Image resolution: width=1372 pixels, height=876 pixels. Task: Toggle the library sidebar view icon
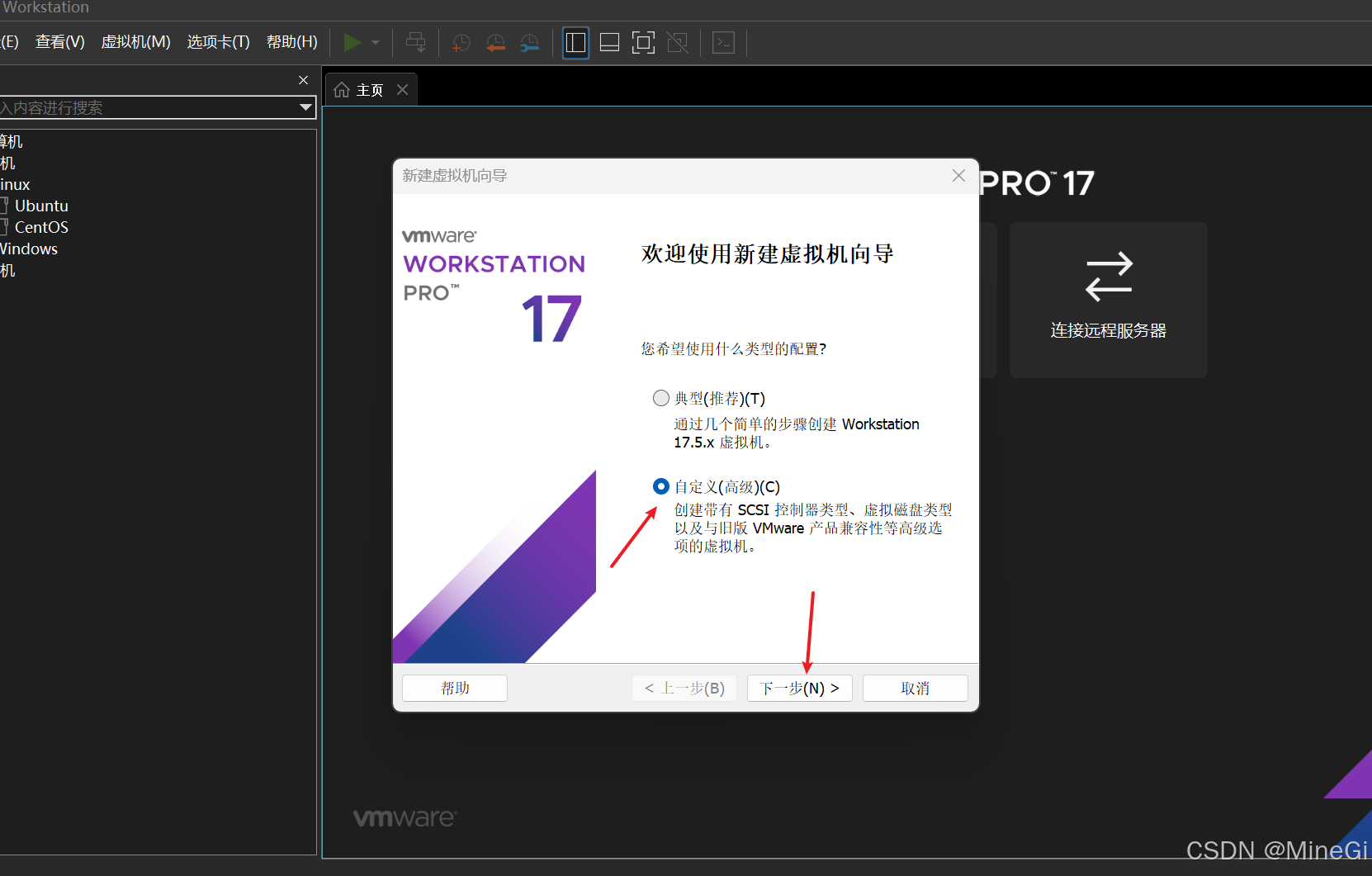575,42
